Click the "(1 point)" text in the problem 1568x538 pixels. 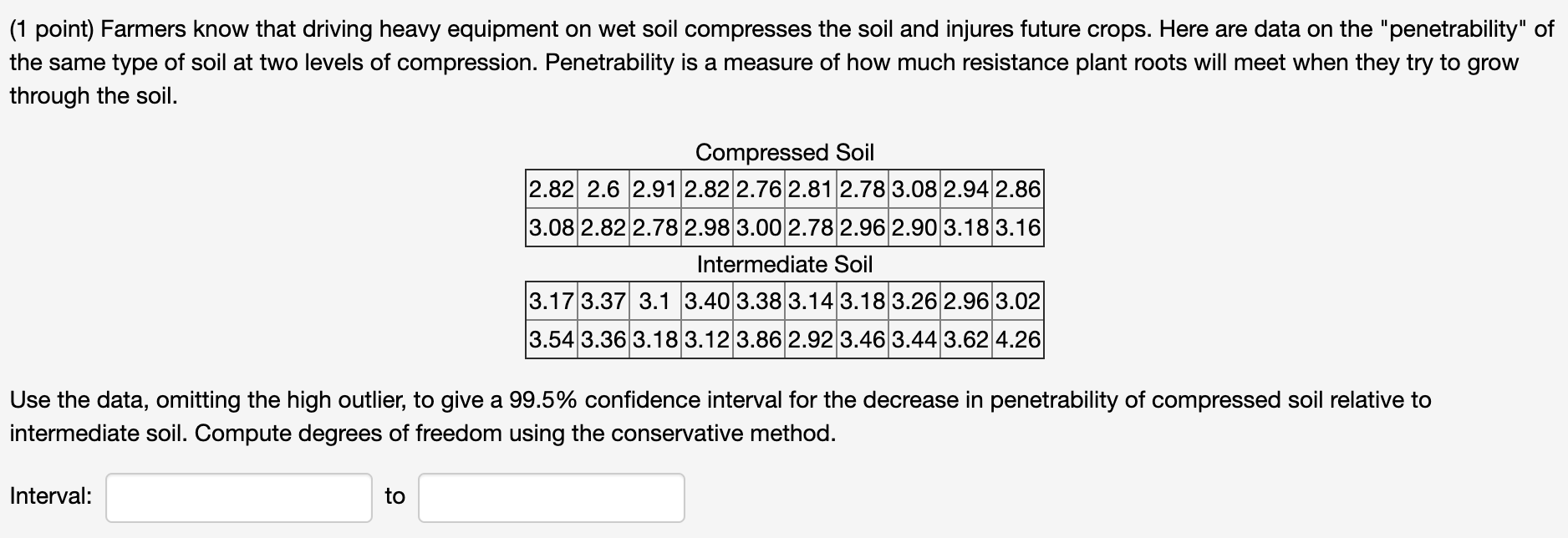pyautogui.click(x=52, y=30)
